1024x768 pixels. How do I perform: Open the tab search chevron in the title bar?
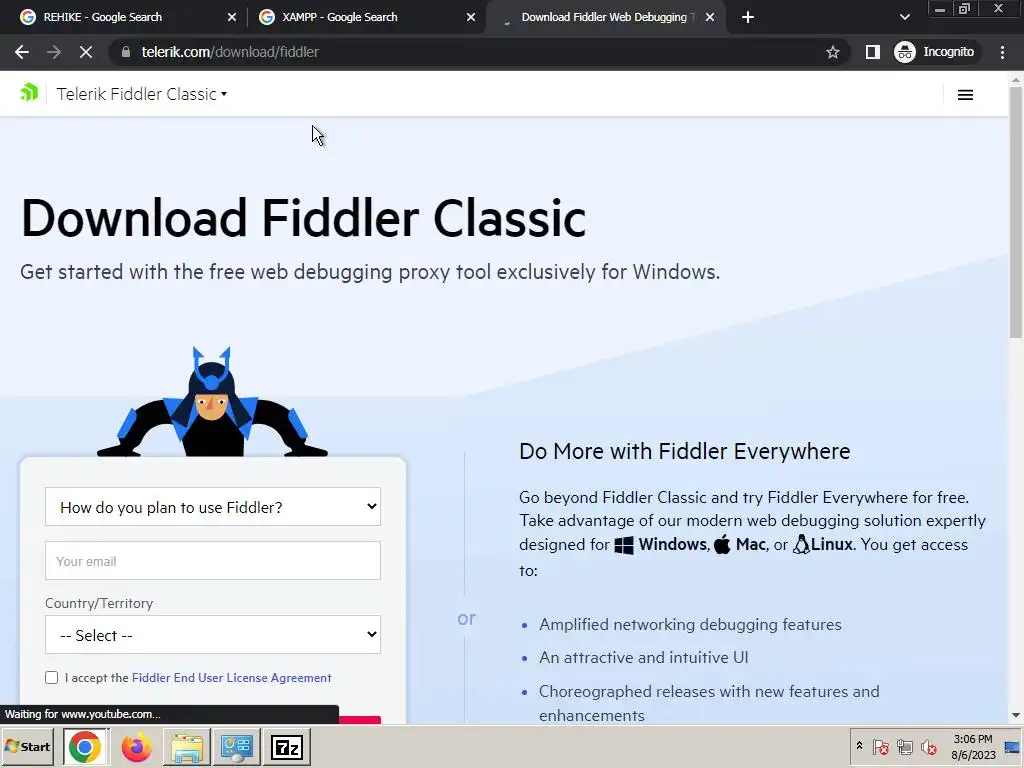pos(904,17)
